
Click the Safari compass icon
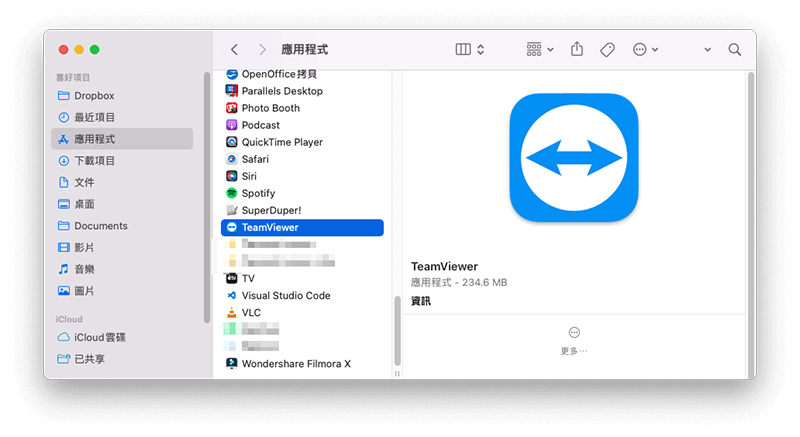[x=232, y=159]
